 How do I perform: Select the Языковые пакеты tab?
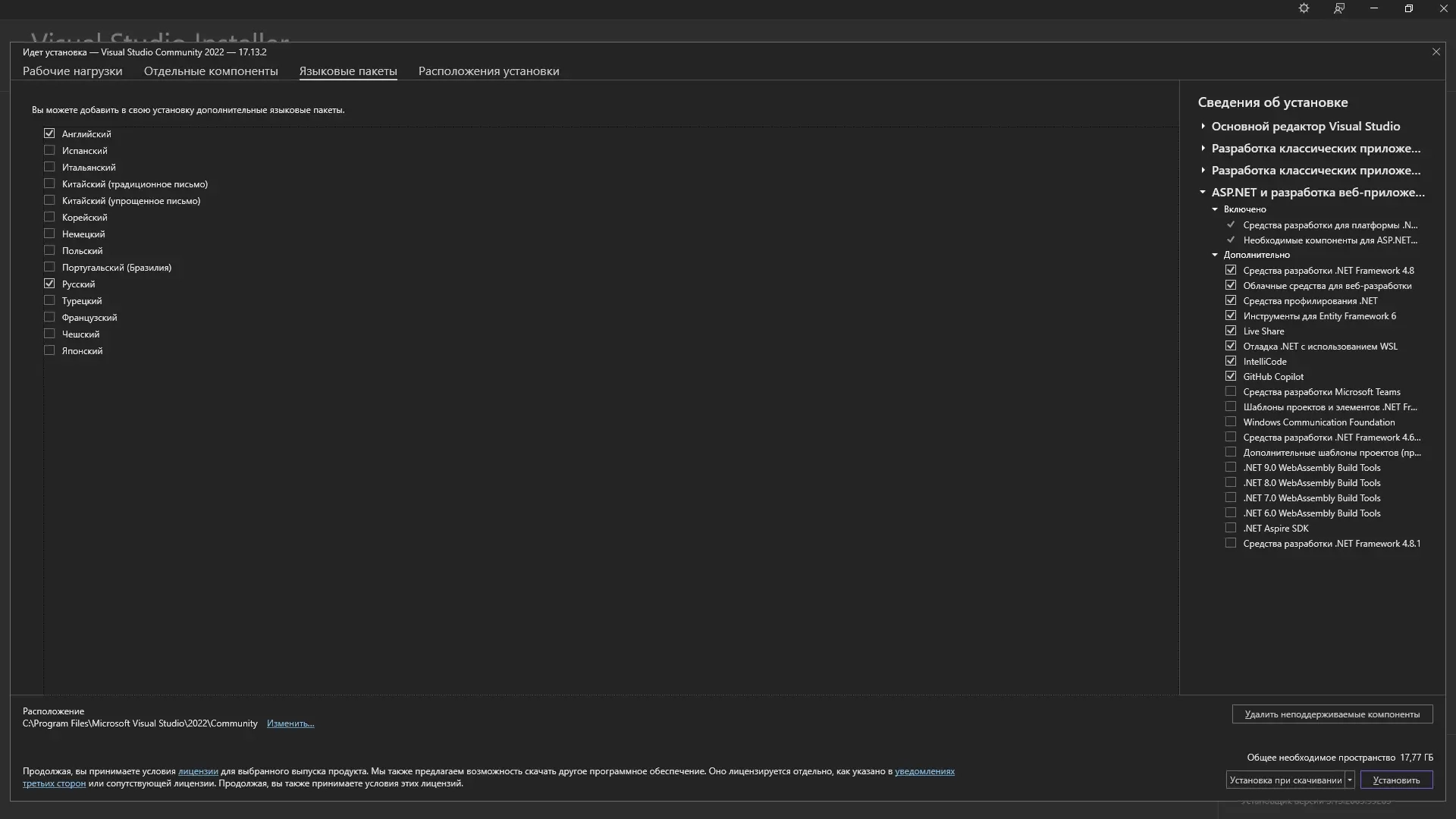348,71
